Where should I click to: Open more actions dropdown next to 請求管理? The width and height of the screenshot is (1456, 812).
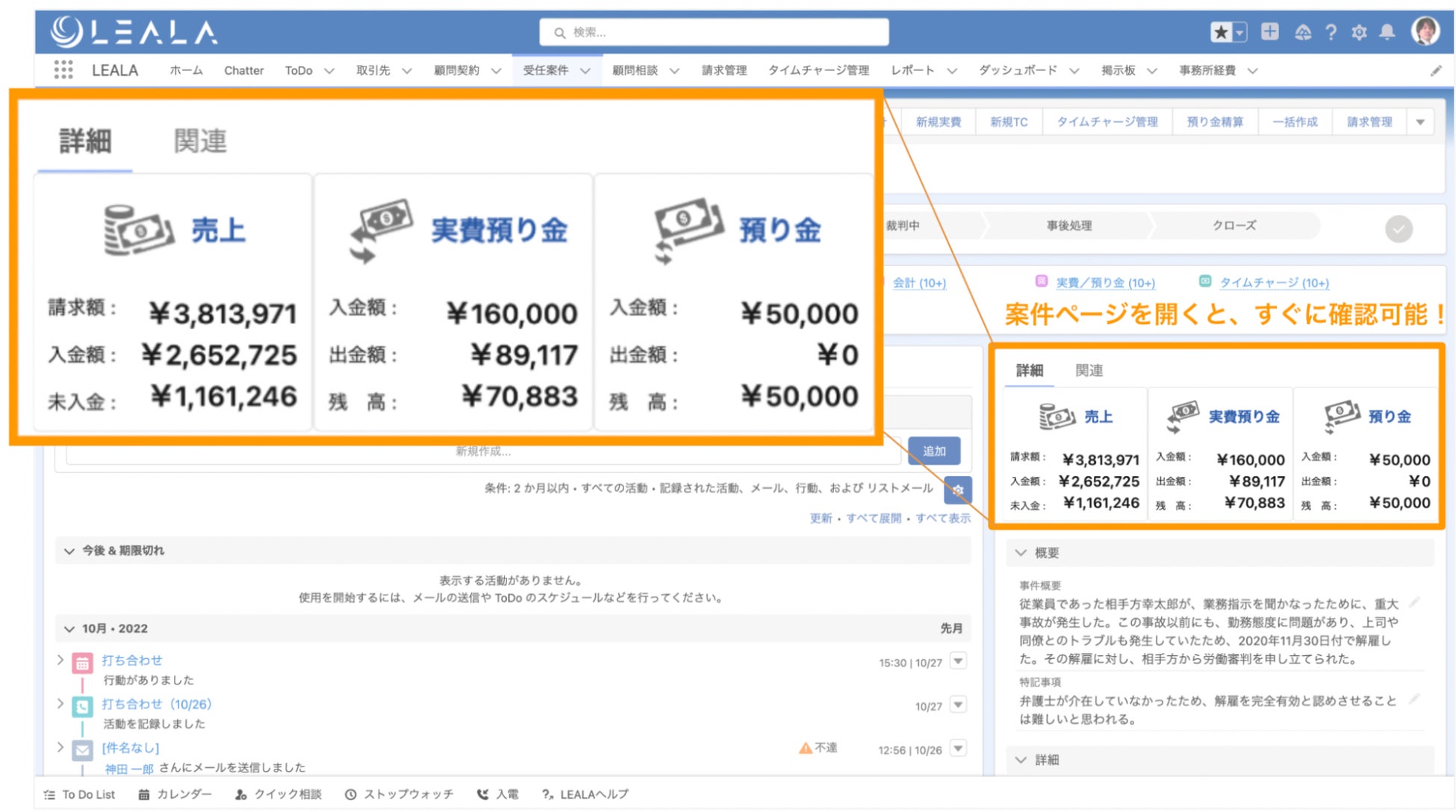(x=1420, y=122)
